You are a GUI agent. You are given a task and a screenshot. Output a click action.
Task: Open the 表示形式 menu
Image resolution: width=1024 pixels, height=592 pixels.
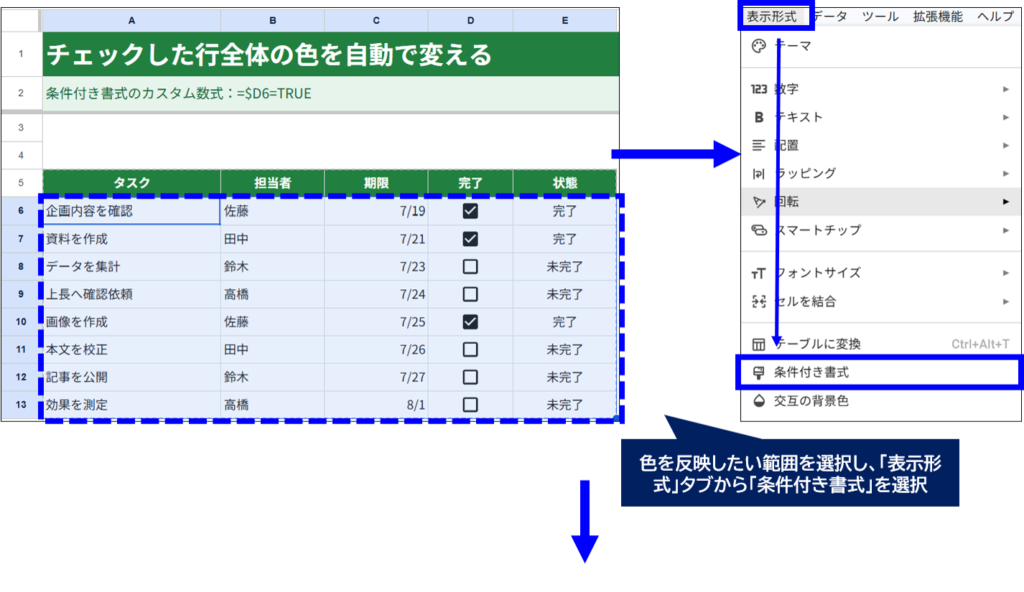[x=772, y=16]
